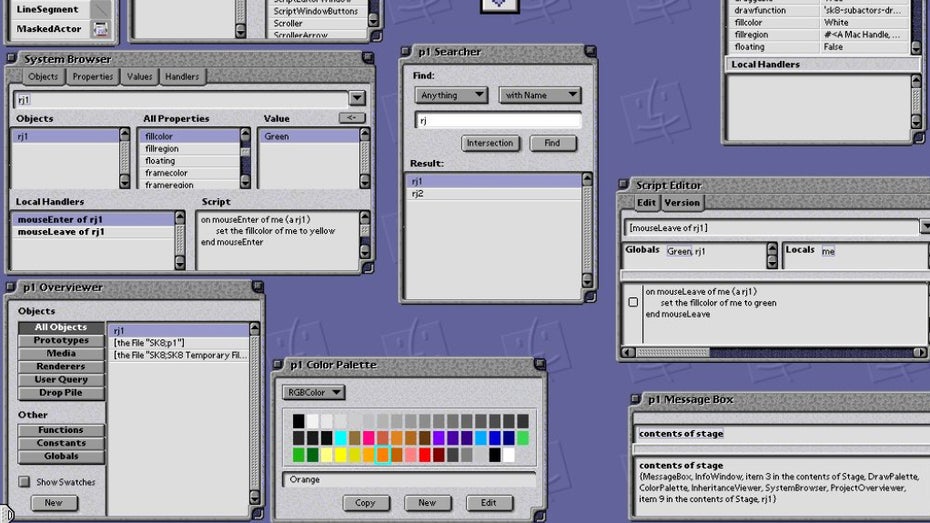
Task: Click the System Browser window's zoom box icon
Action: tap(366, 59)
